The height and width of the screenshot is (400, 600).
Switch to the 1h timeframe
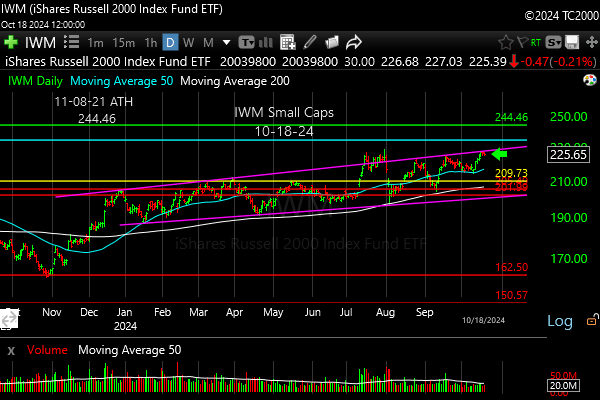click(150, 43)
